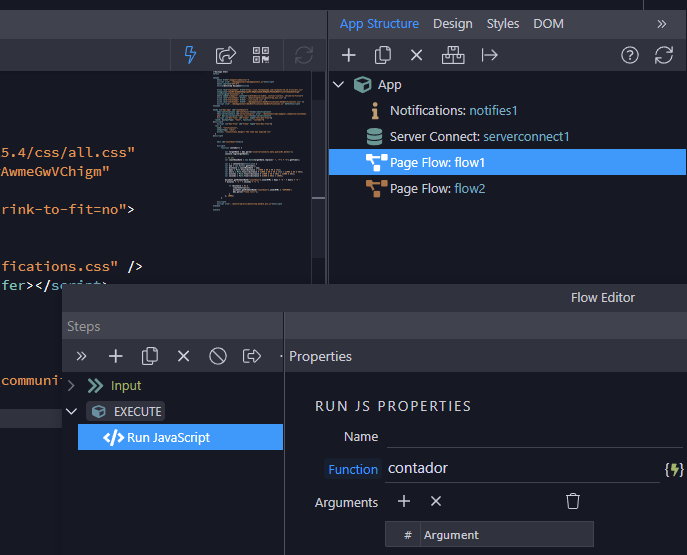Open the QR code preview icon
The height and width of the screenshot is (555, 687).
(x=261, y=55)
